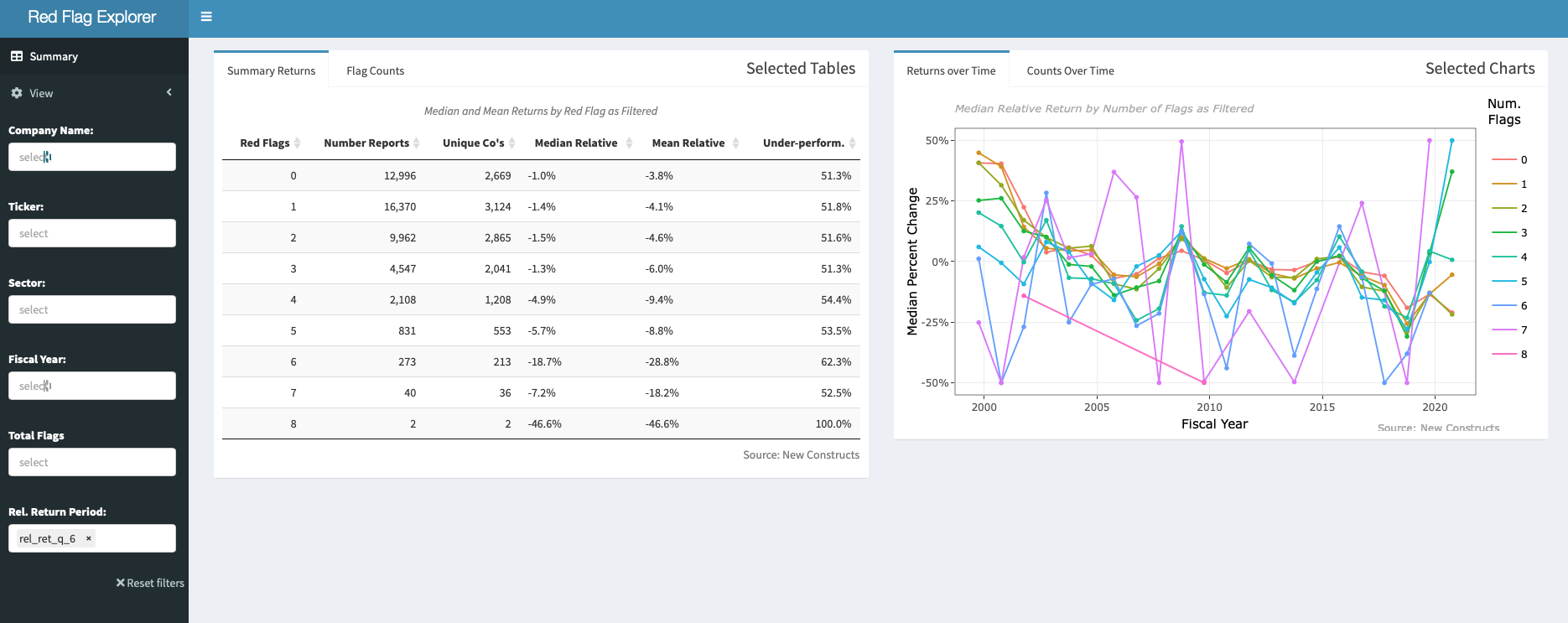Click the Summary table icon in sidebar
Viewport: 1568px width, 623px height.
[17, 56]
